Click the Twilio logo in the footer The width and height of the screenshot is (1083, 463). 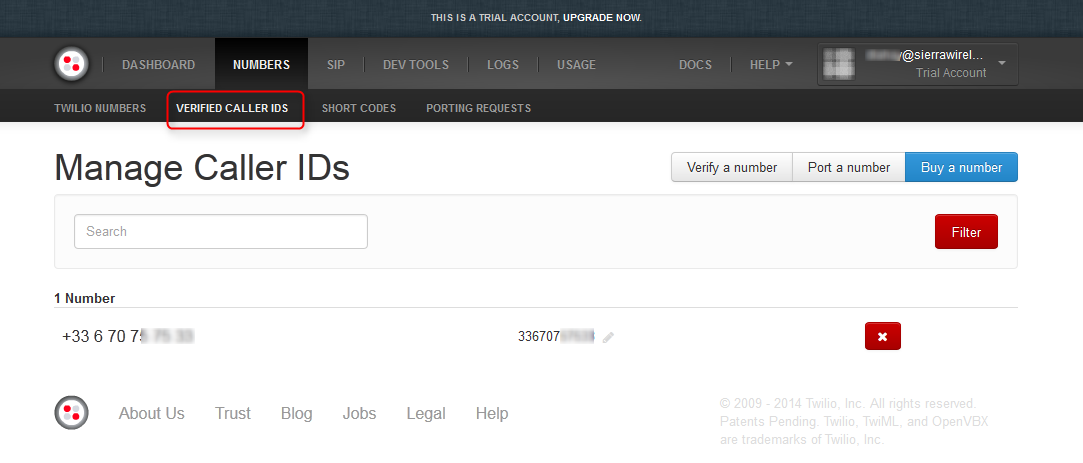[71, 413]
